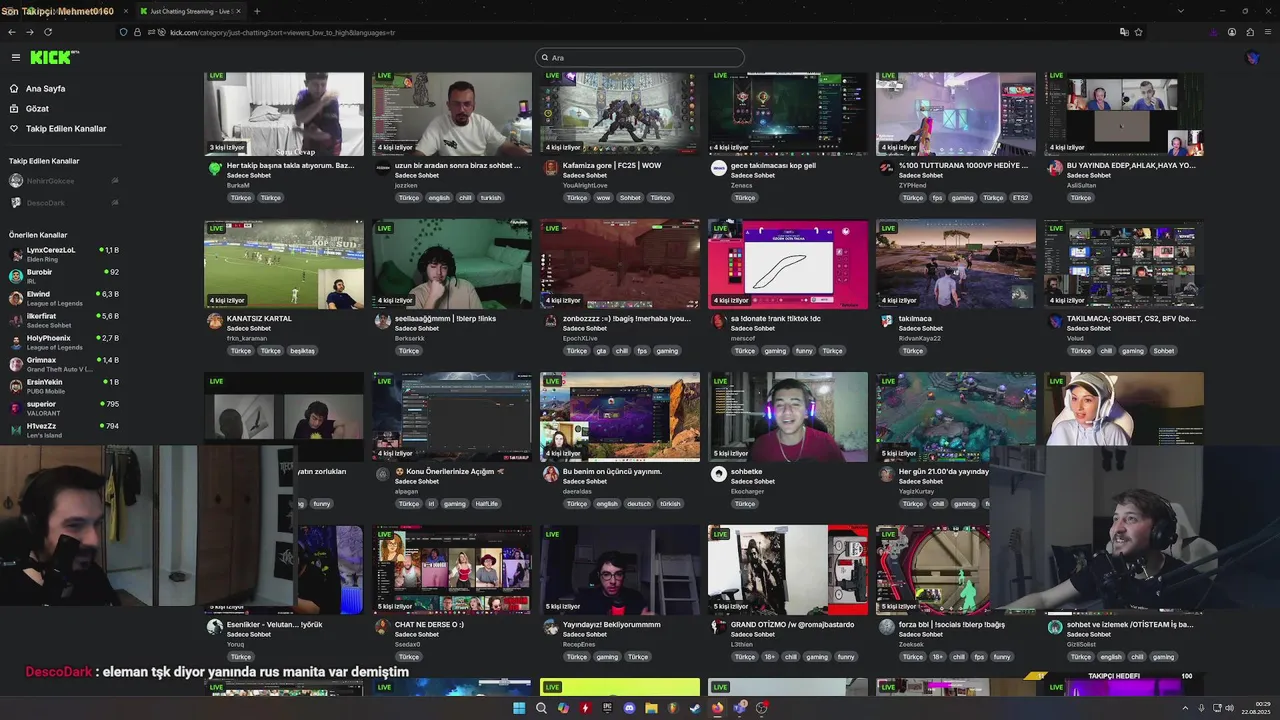The image size is (1280, 720).
Task: Open Discord from the taskbar
Action: [x=629, y=708]
